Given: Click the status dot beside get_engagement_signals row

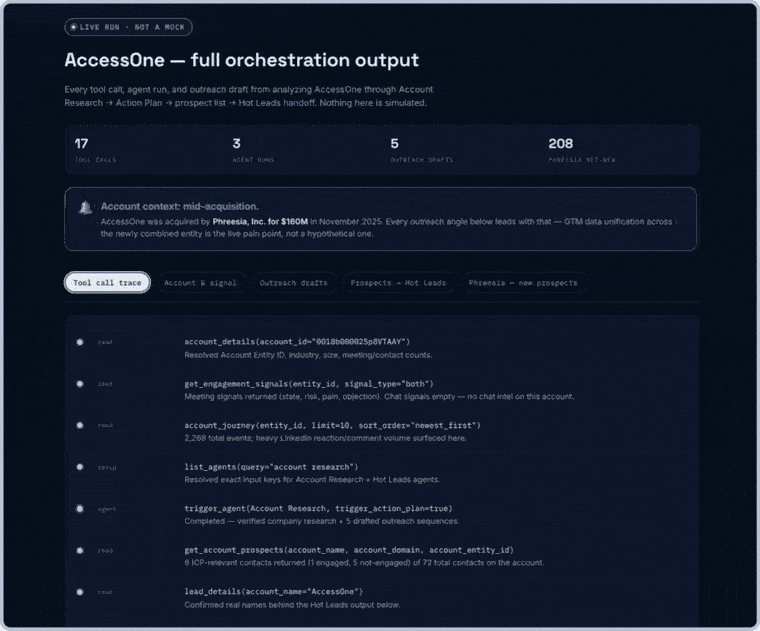Looking at the screenshot, I should click(80, 384).
